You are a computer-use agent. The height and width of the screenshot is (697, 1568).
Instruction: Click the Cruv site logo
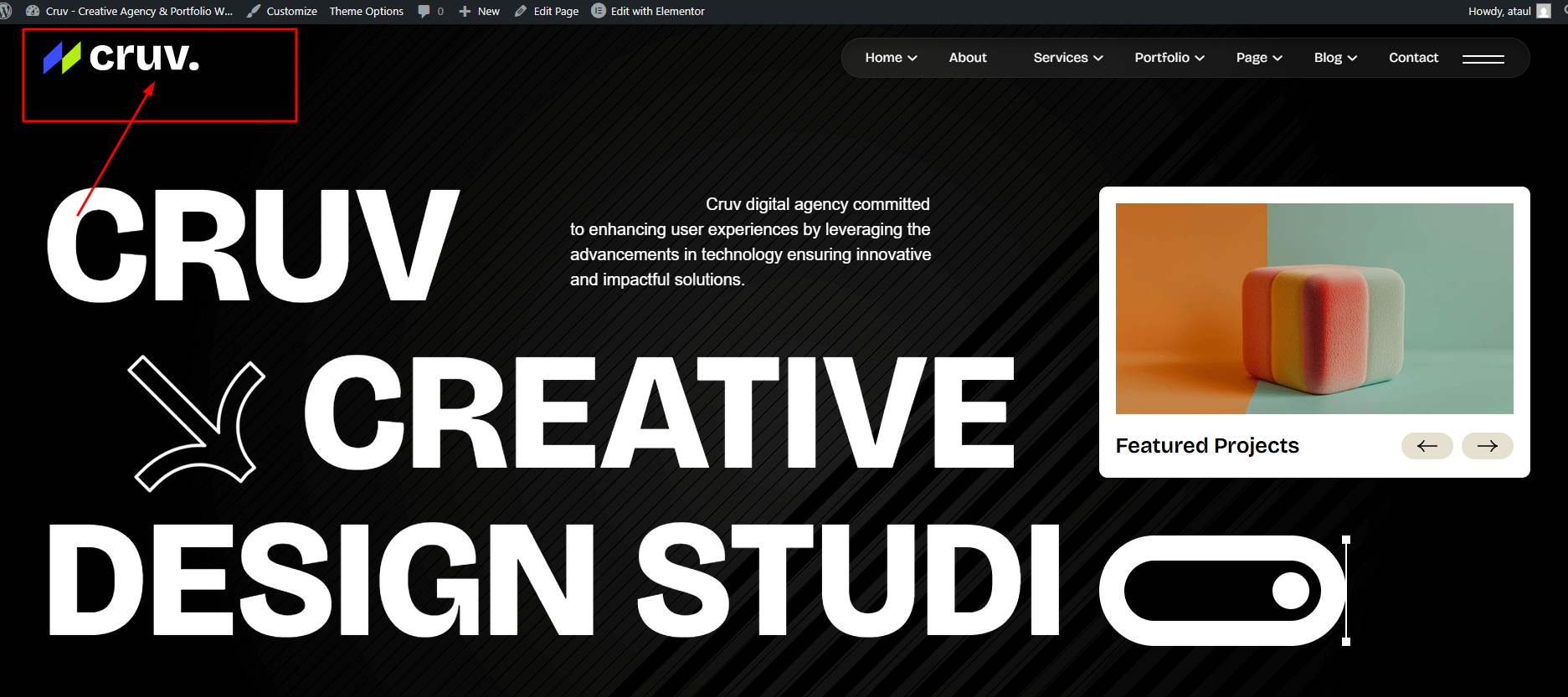tap(122, 58)
